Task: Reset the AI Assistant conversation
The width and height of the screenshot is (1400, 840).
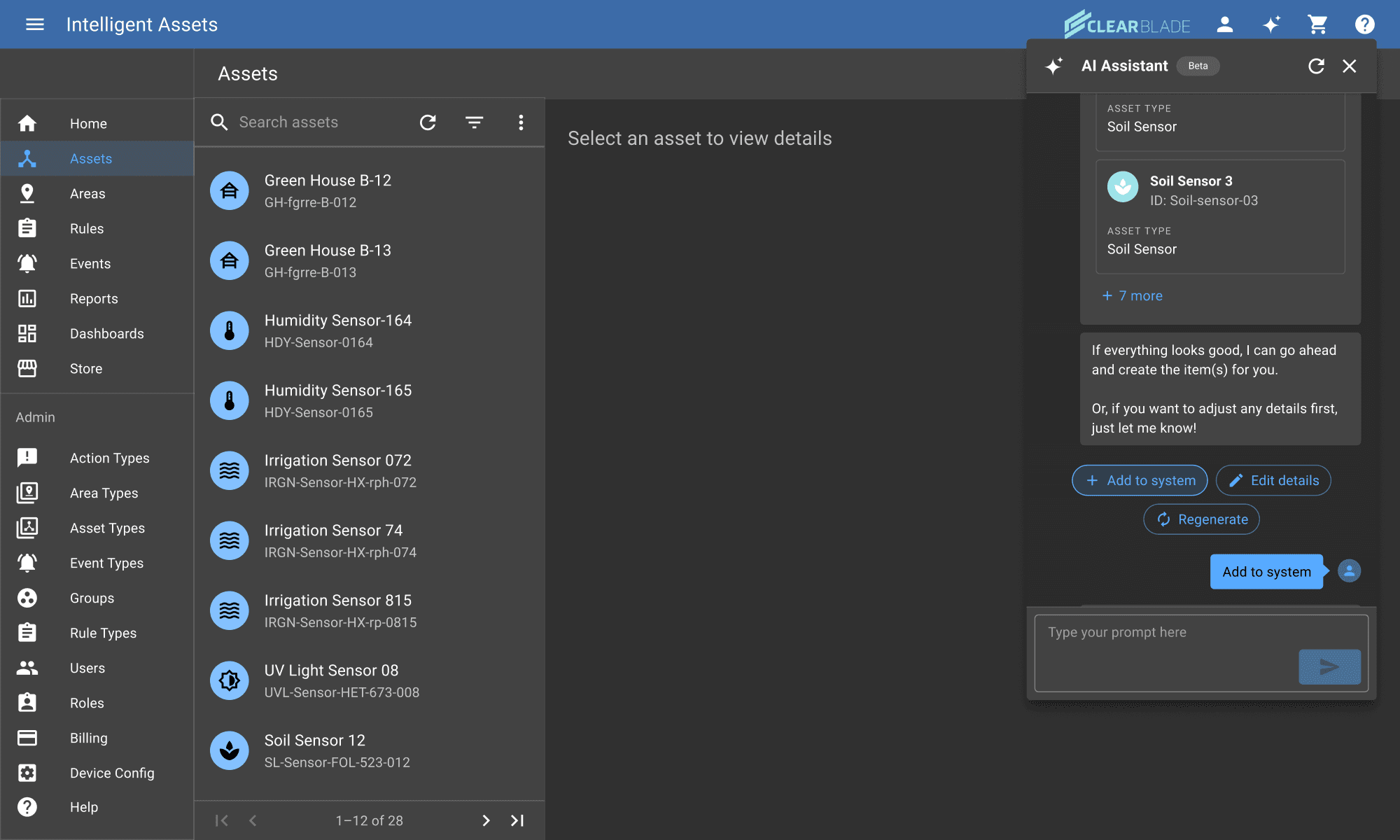Action: coord(1316,66)
